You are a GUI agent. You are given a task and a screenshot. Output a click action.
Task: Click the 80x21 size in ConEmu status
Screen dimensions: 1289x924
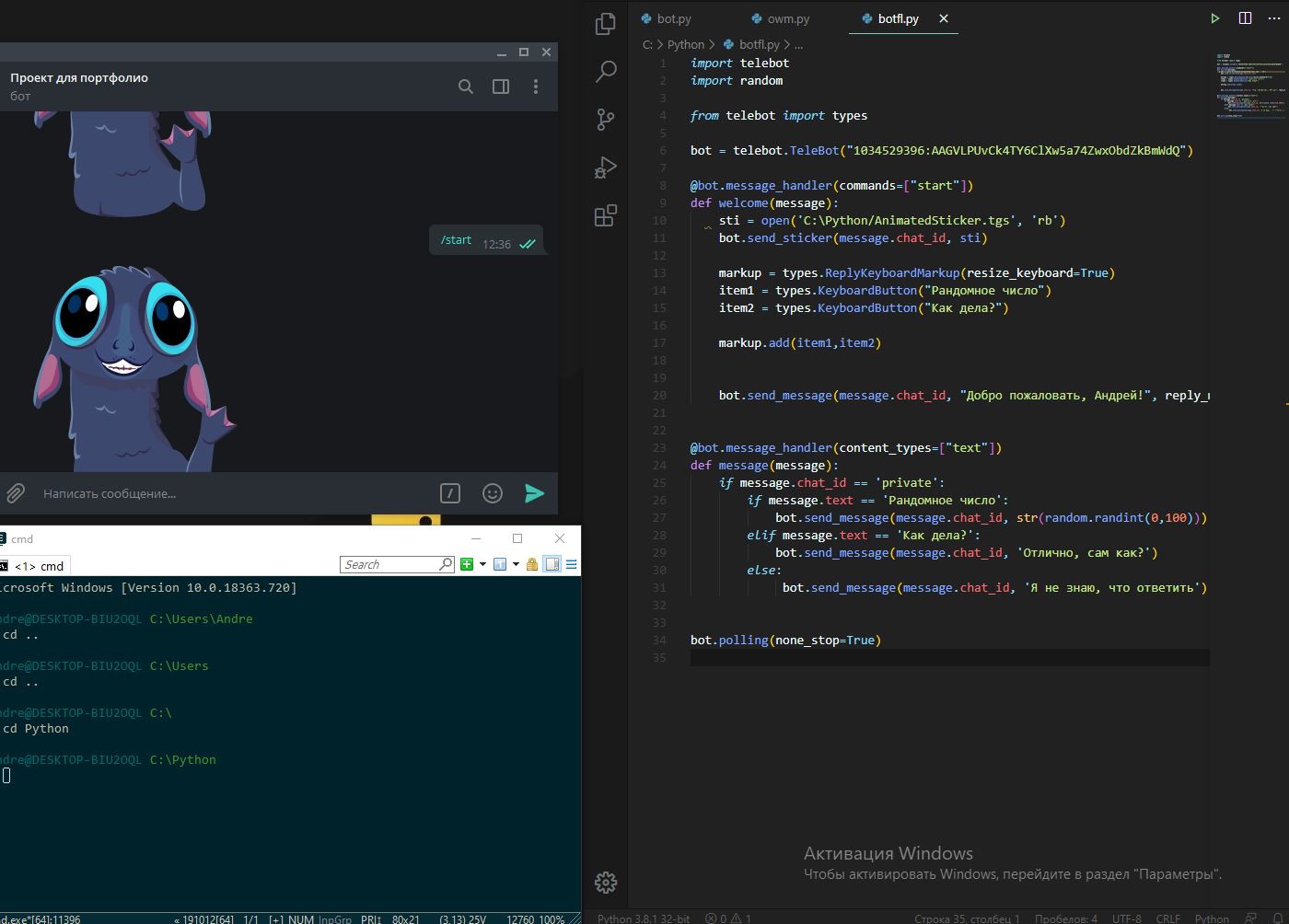(406, 919)
